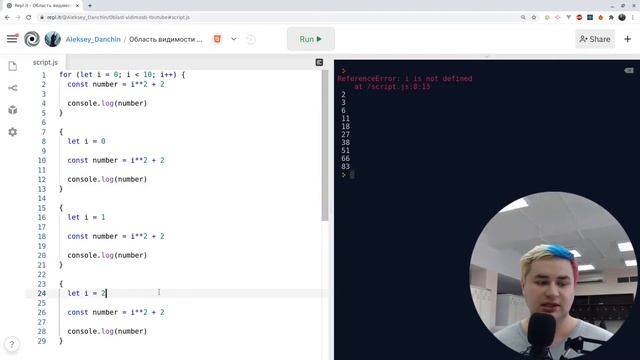
Task: Run the script with Run button
Action: pyautogui.click(x=311, y=39)
